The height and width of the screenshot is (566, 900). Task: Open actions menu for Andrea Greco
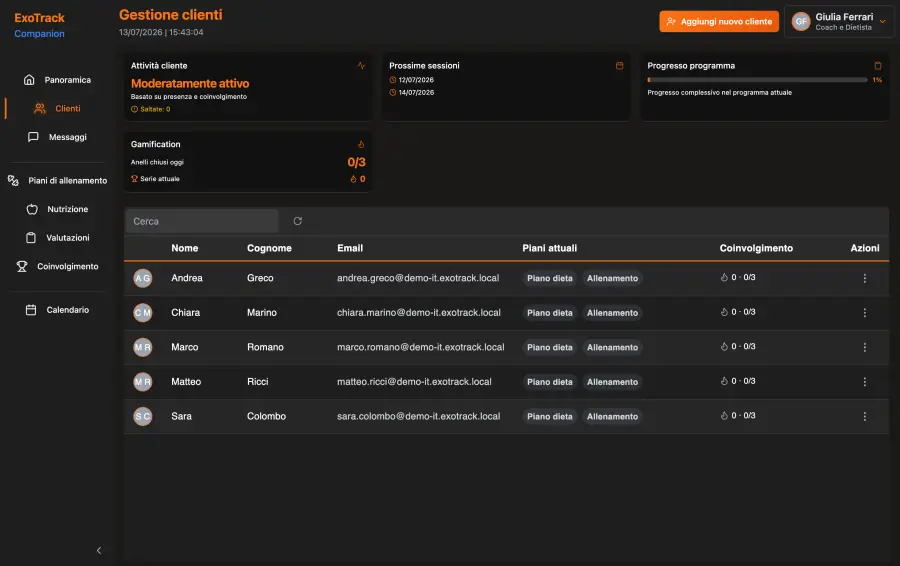click(x=864, y=278)
